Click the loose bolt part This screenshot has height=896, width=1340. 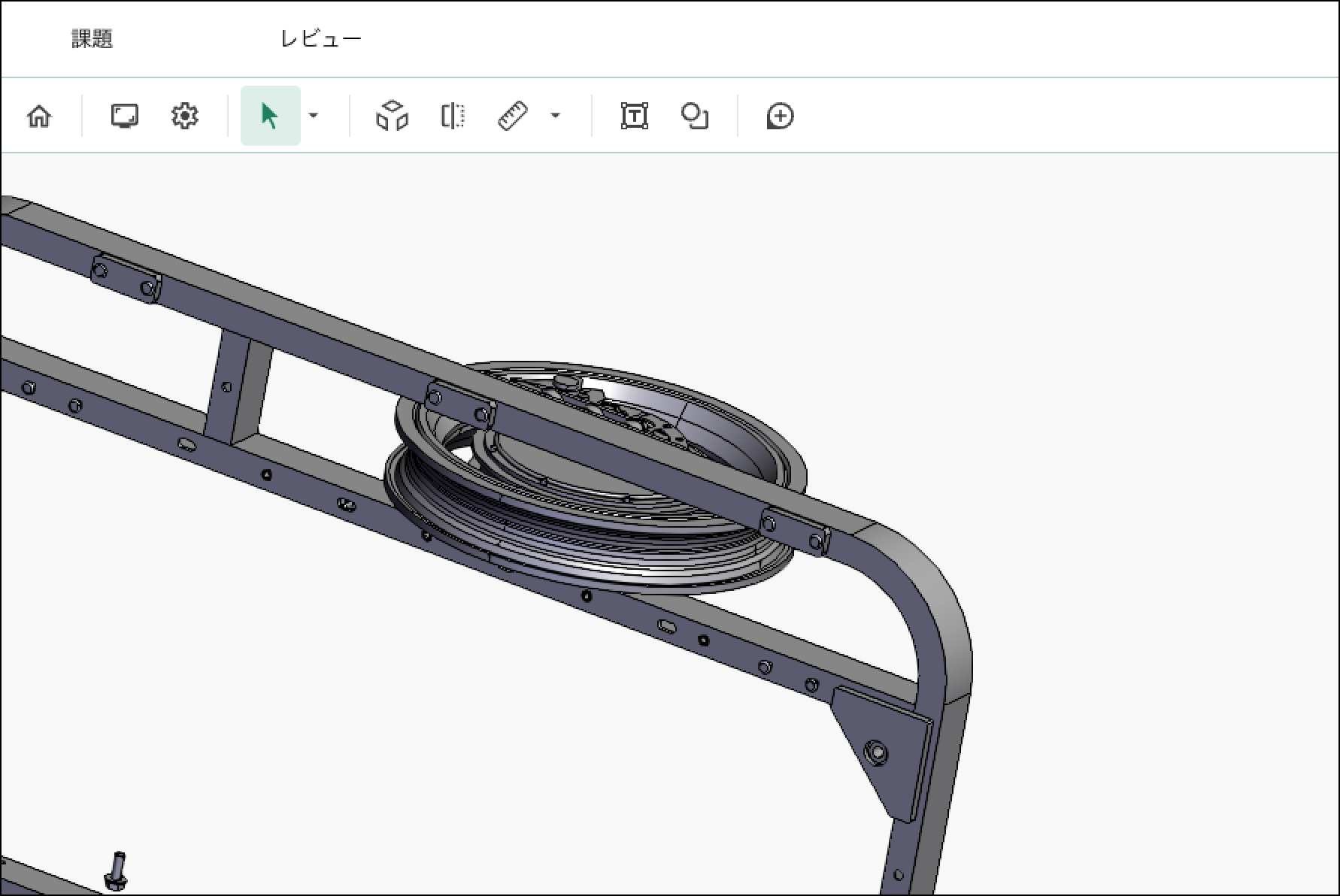117,870
